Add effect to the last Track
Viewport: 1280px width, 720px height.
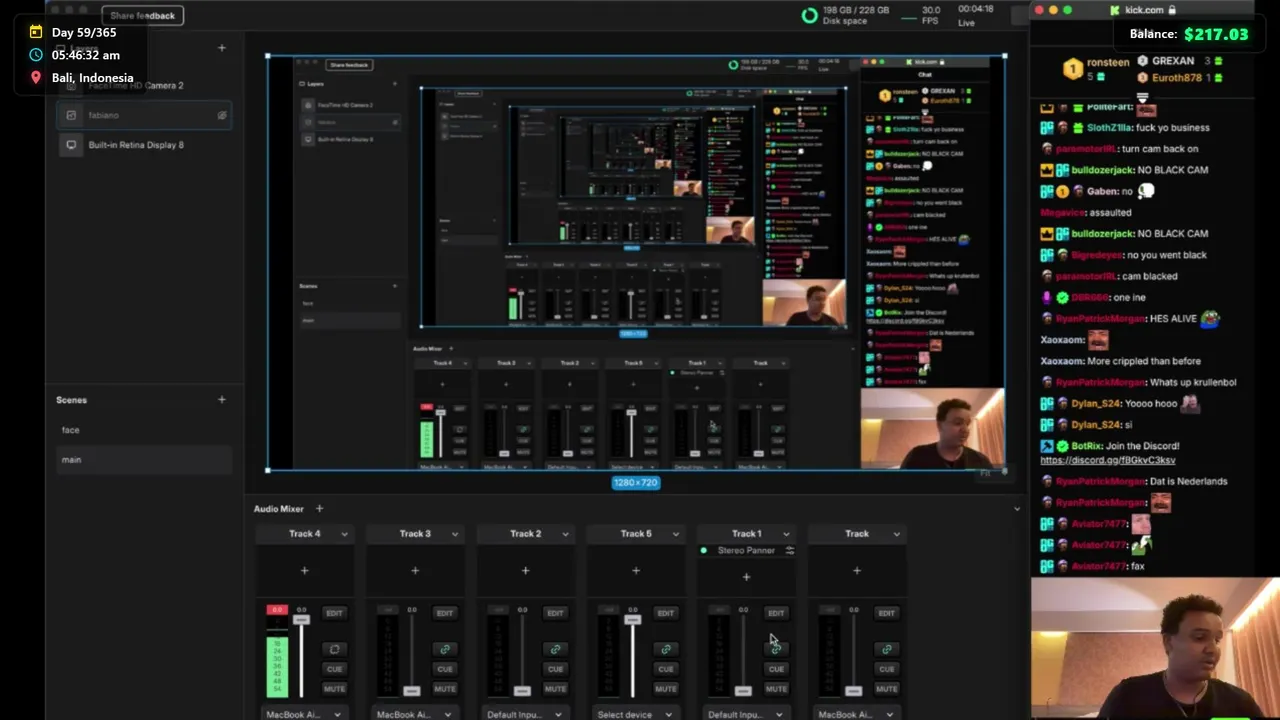coord(857,571)
